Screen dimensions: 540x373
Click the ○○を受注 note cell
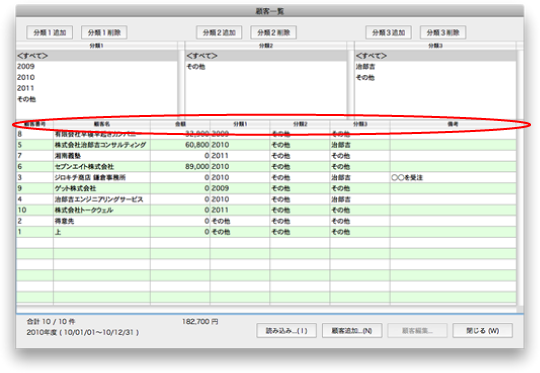point(453,178)
